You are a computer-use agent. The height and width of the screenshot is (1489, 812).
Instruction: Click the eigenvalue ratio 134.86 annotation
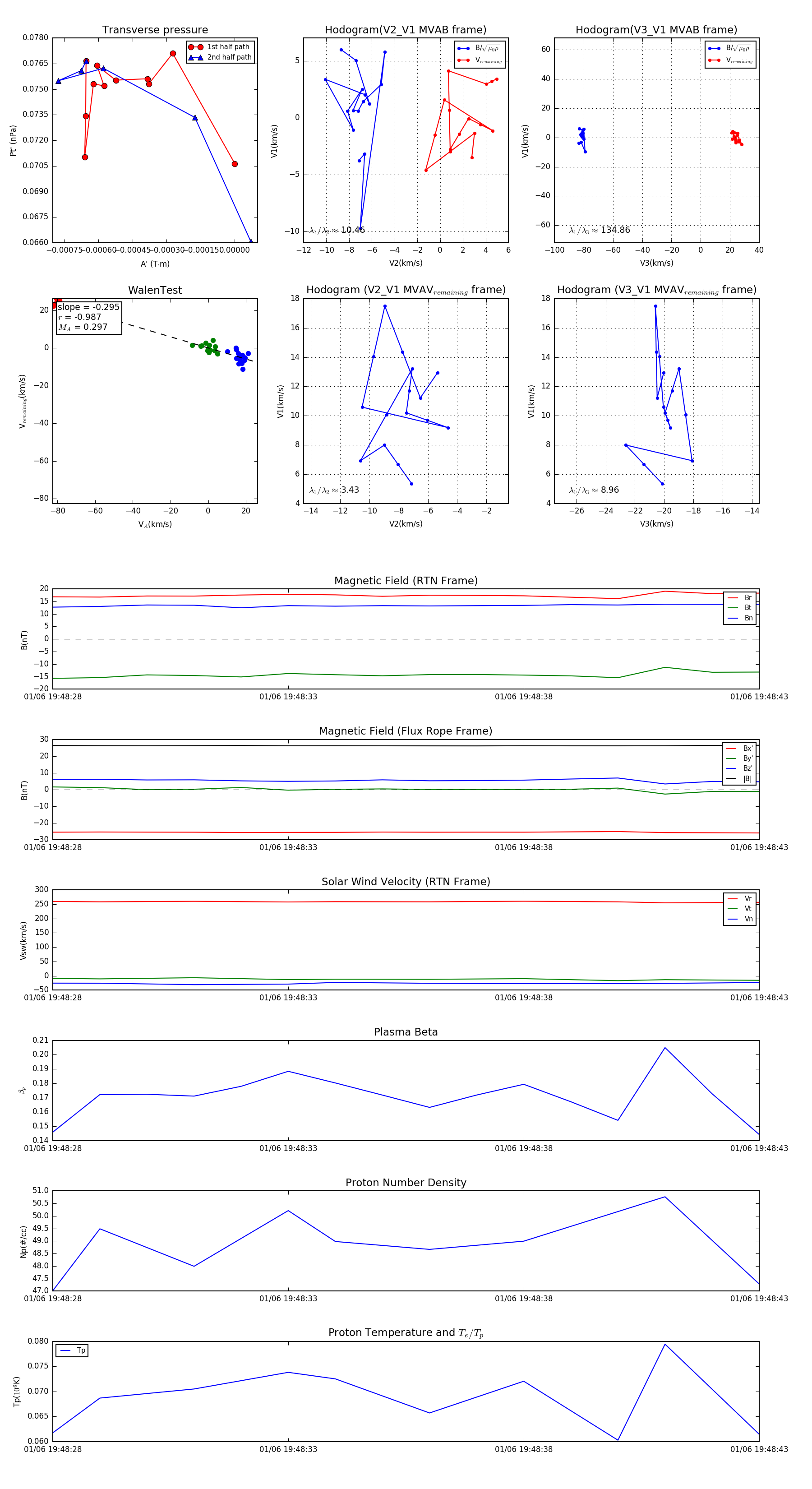coord(600,230)
